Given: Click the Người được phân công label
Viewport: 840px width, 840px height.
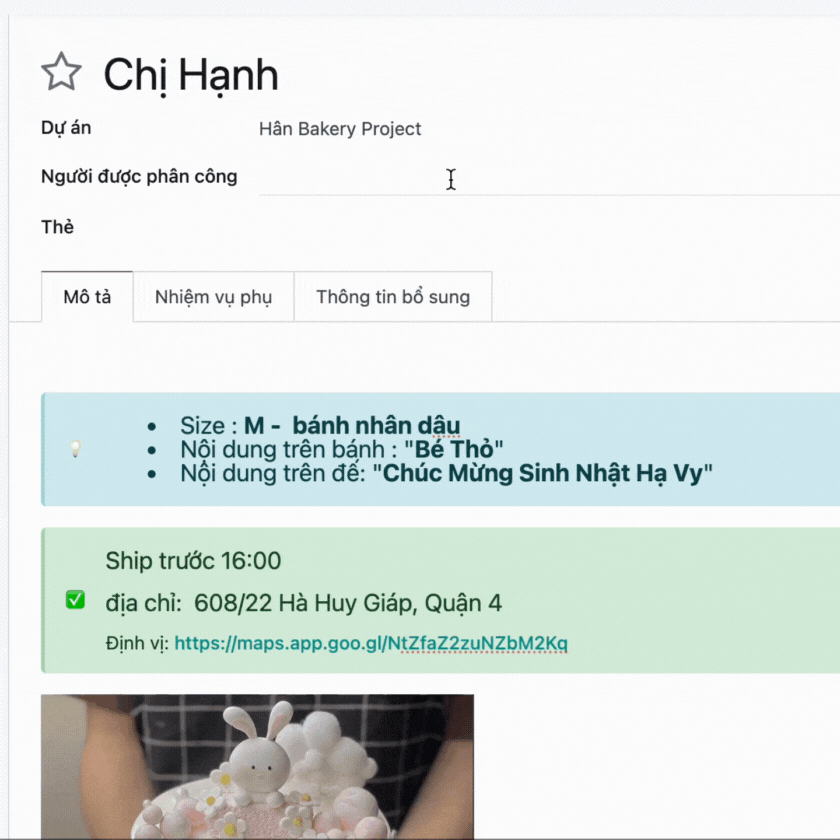Looking at the screenshot, I should pyautogui.click(x=139, y=177).
